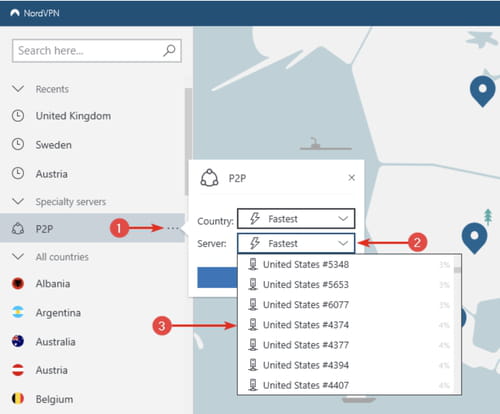Close the P2P popup panel
Viewport: 500px width, 414px height.
point(351,178)
